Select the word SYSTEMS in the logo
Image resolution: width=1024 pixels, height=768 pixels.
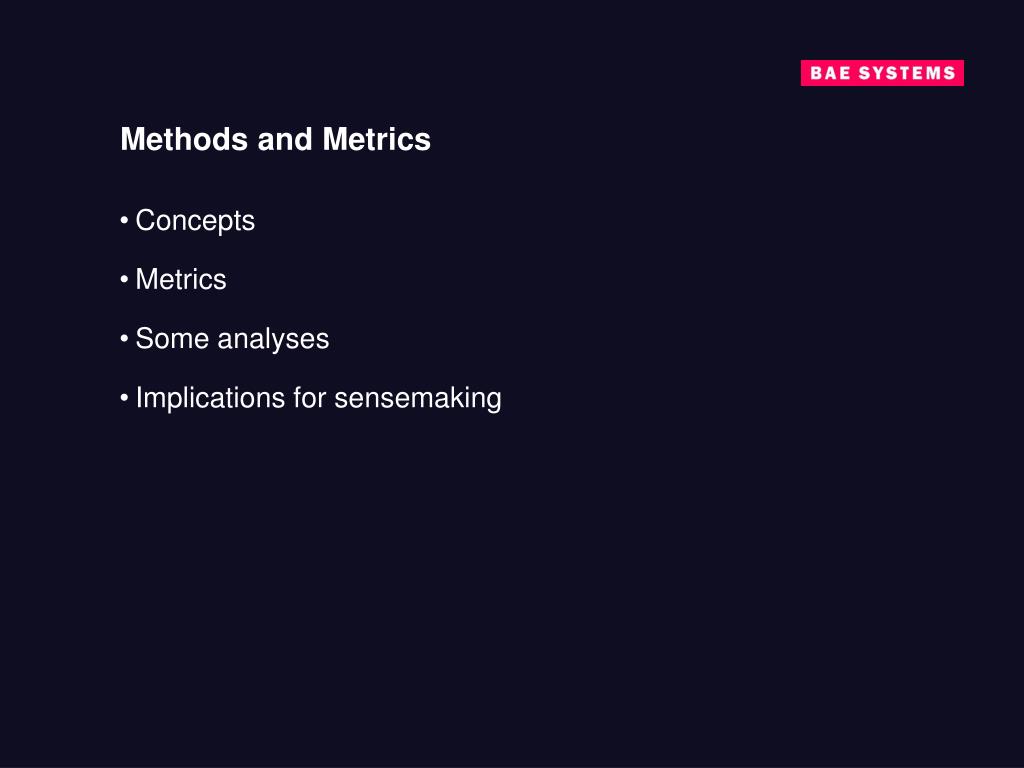pos(907,73)
